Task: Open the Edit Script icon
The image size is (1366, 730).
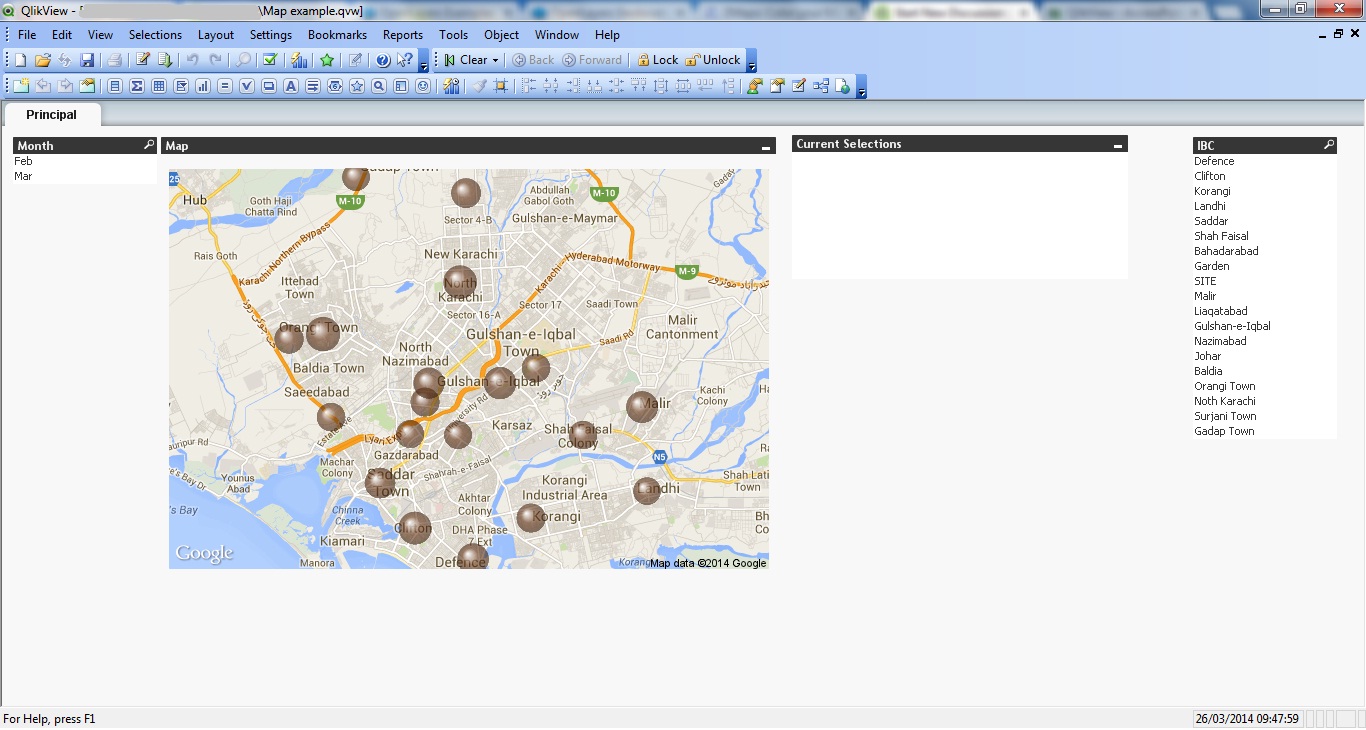Action: click(x=143, y=60)
